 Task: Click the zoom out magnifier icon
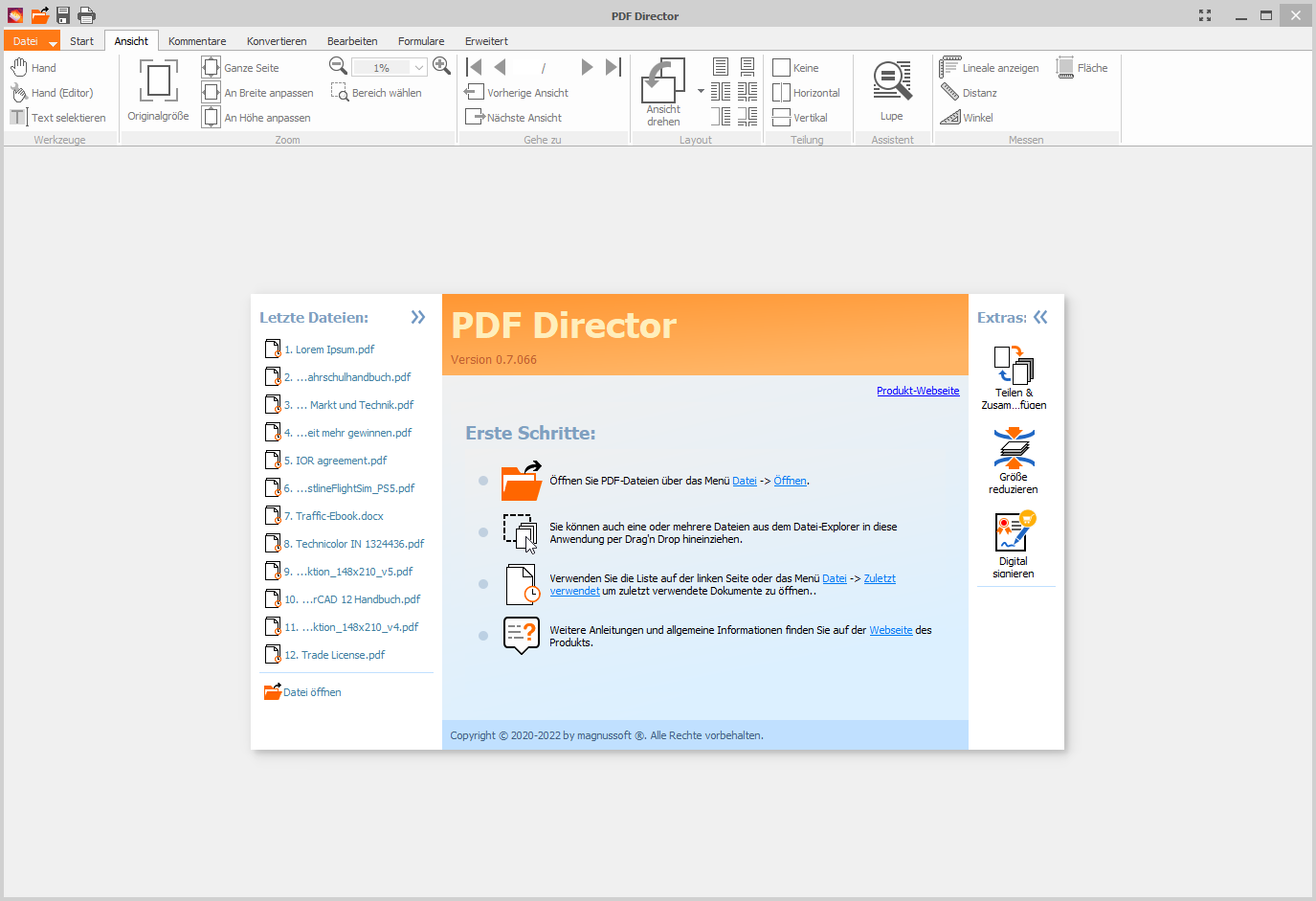338,66
